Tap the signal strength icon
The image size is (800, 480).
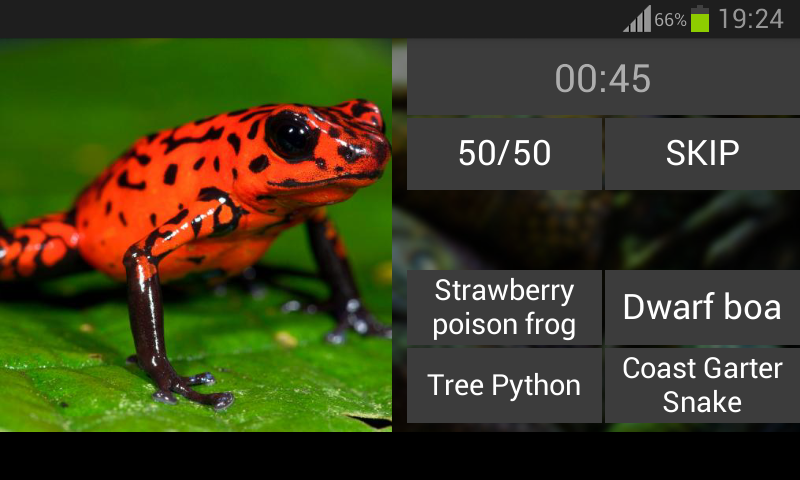pyautogui.click(x=637, y=19)
